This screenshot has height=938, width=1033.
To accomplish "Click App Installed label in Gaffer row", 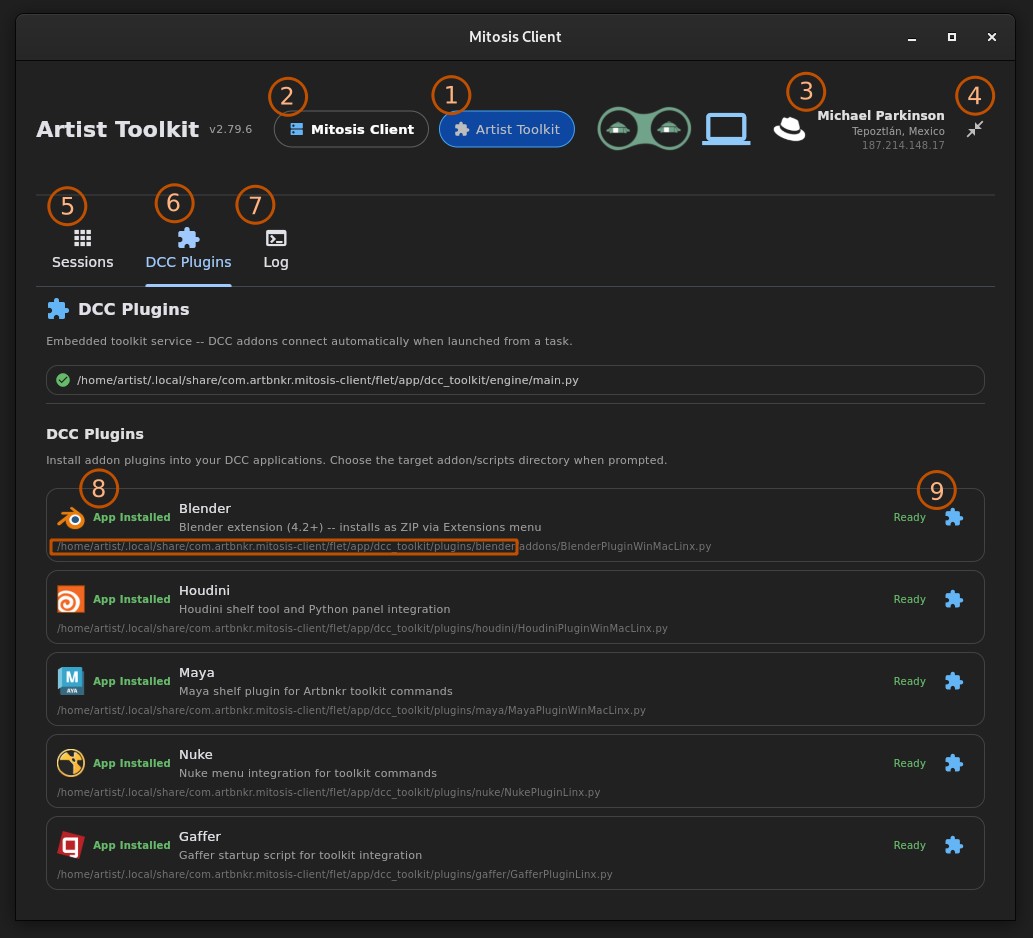I will pyautogui.click(x=132, y=845).
